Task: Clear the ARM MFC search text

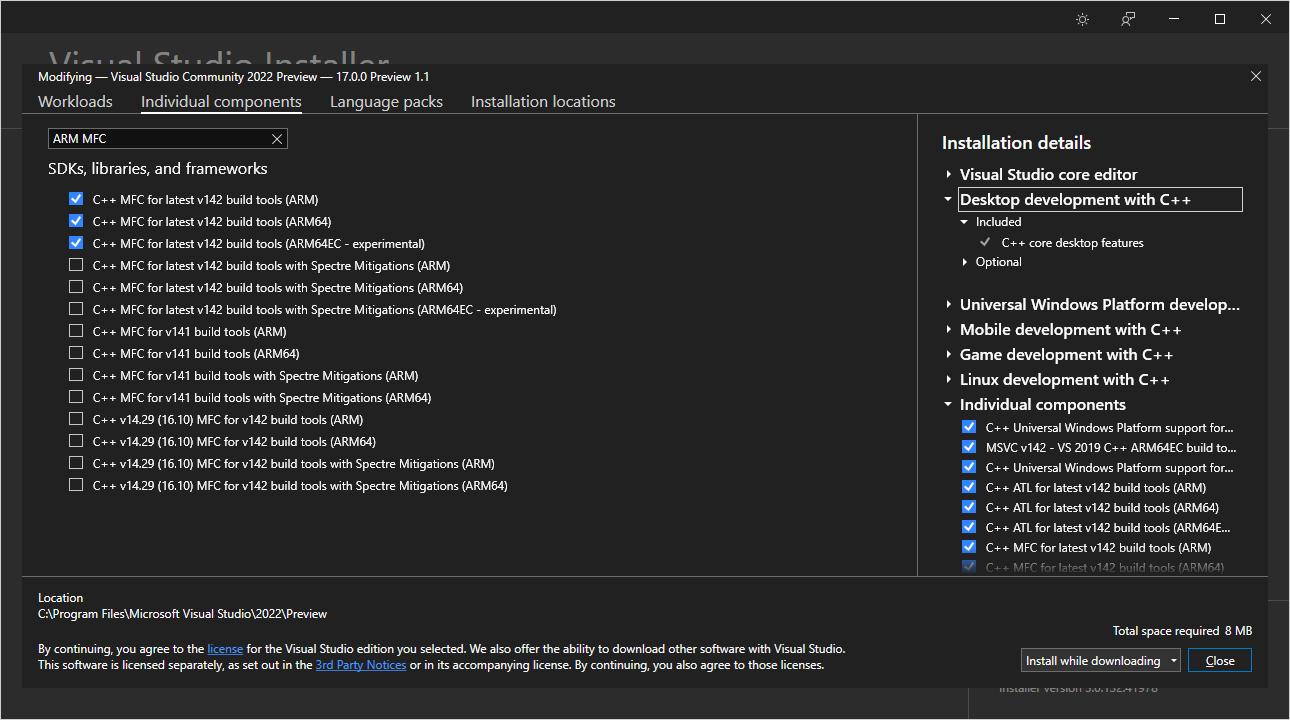Action: pos(277,139)
